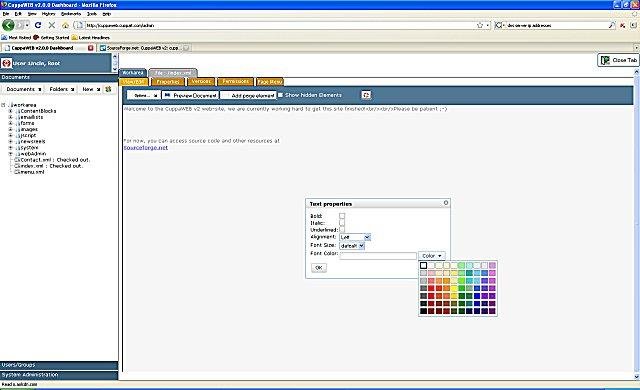640x390 pixels.
Task: Expand the ContentBlocks folder
Action: point(11,111)
